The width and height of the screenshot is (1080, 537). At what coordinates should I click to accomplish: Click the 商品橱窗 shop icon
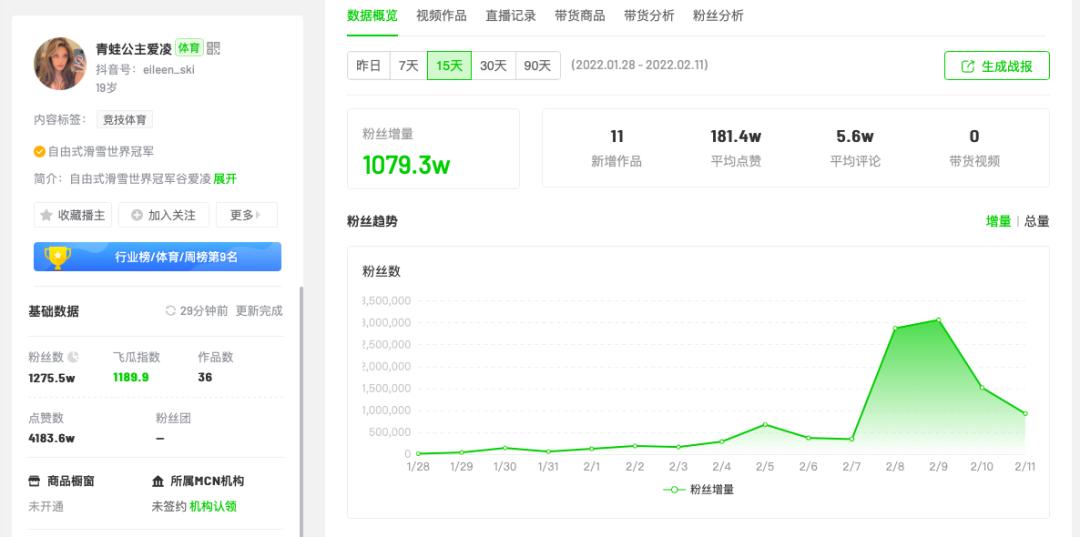pyautogui.click(x=34, y=481)
